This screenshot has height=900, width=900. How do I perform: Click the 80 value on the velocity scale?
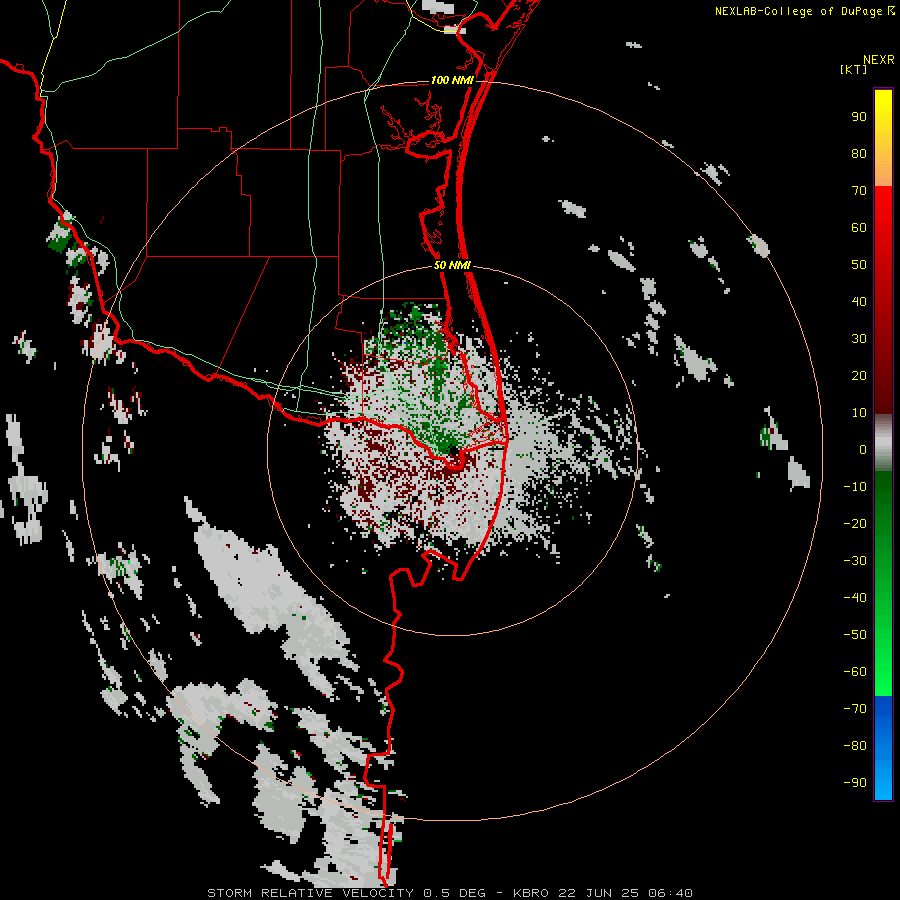pyautogui.click(x=859, y=154)
